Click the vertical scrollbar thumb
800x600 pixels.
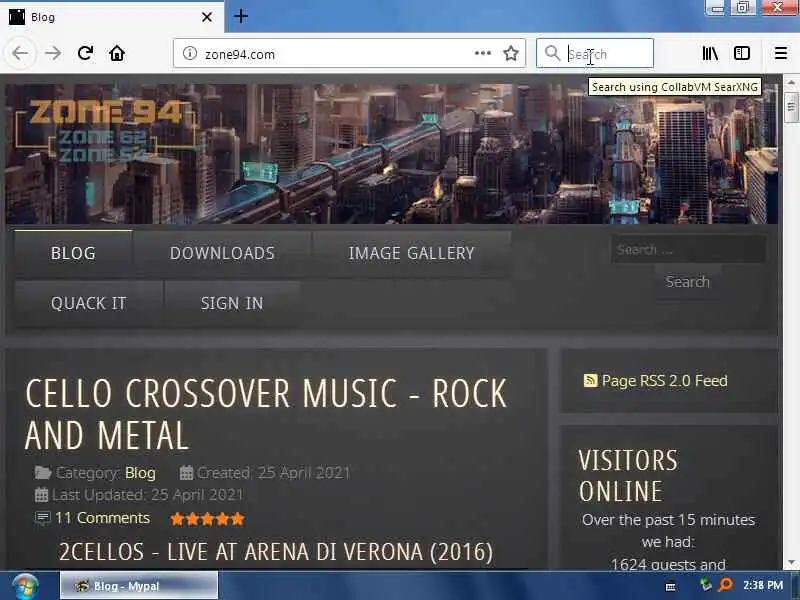[791, 107]
